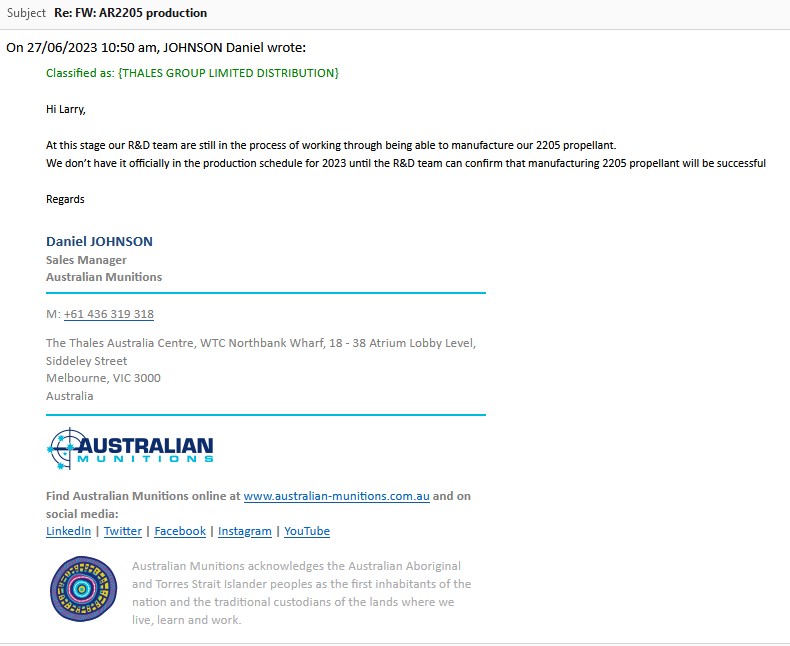Click the quoted header dated 27/06/2023

point(156,47)
